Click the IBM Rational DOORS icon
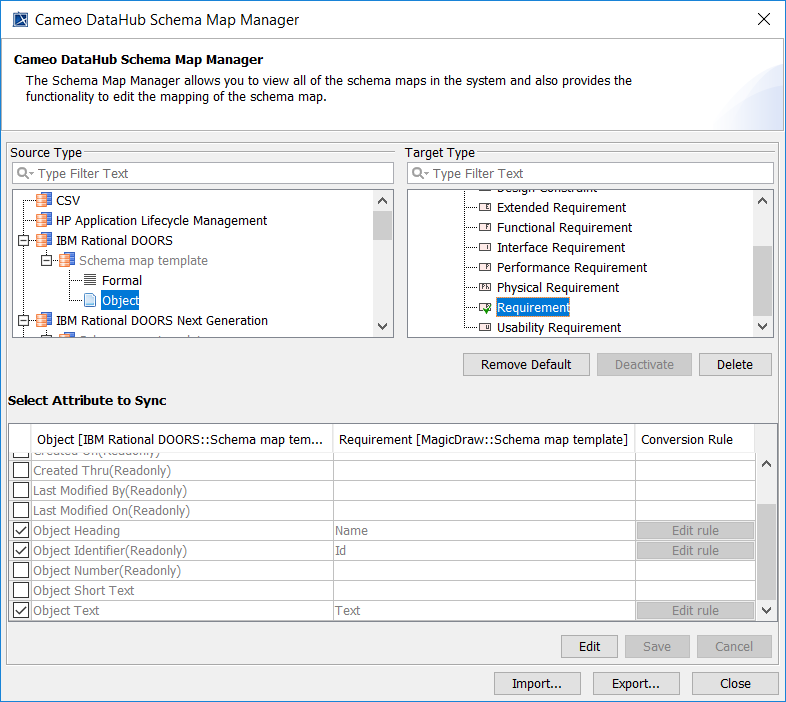The image size is (786, 702). (x=43, y=240)
